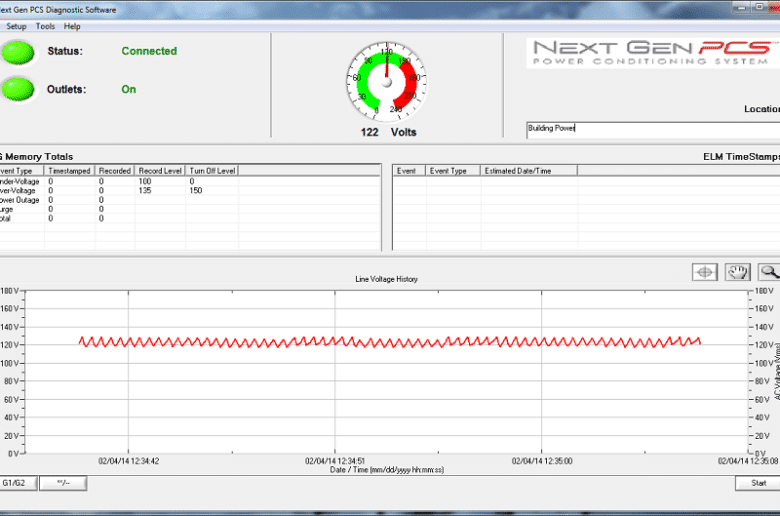Click the red voltage trace line

(x=390, y=342)
